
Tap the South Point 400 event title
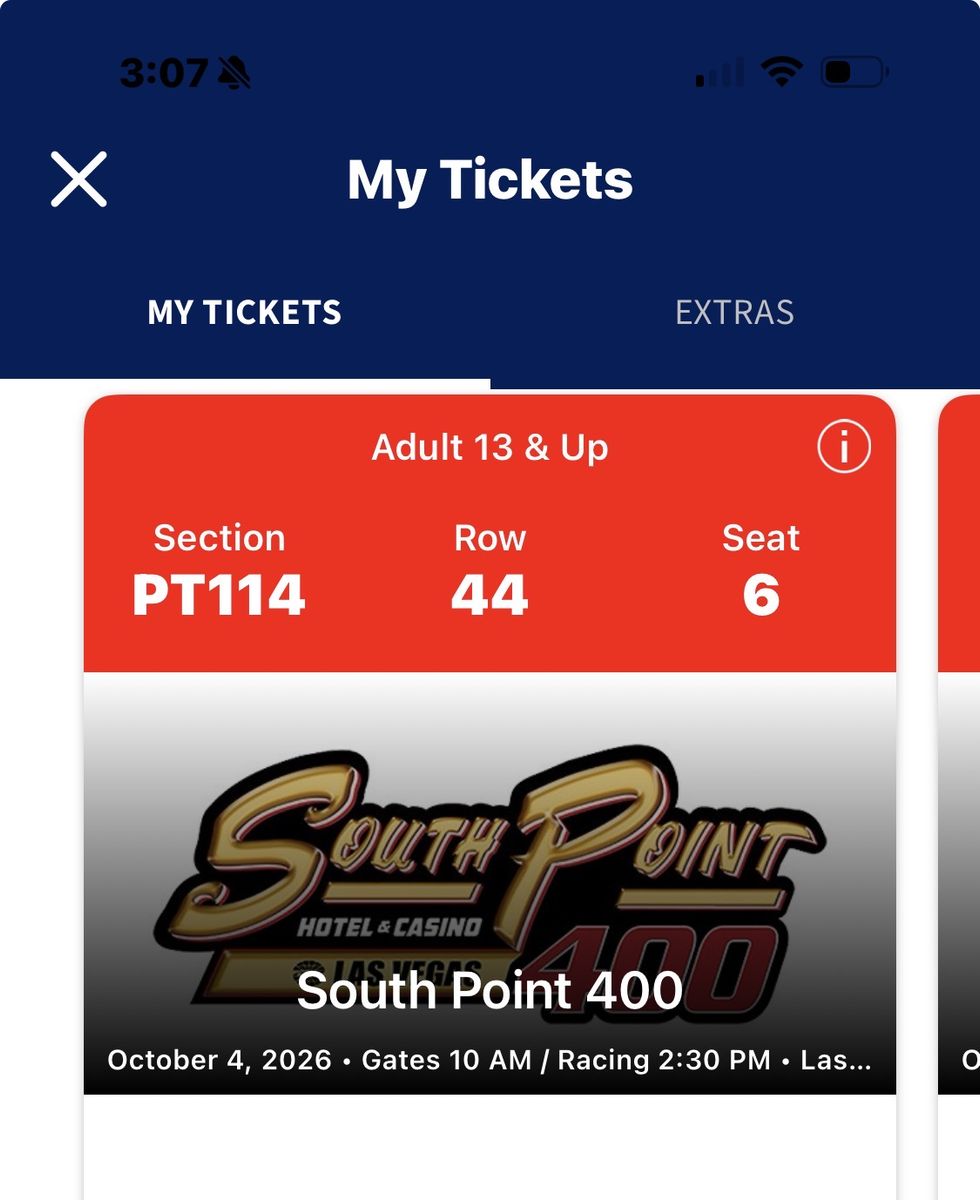(x=490, y=990)
